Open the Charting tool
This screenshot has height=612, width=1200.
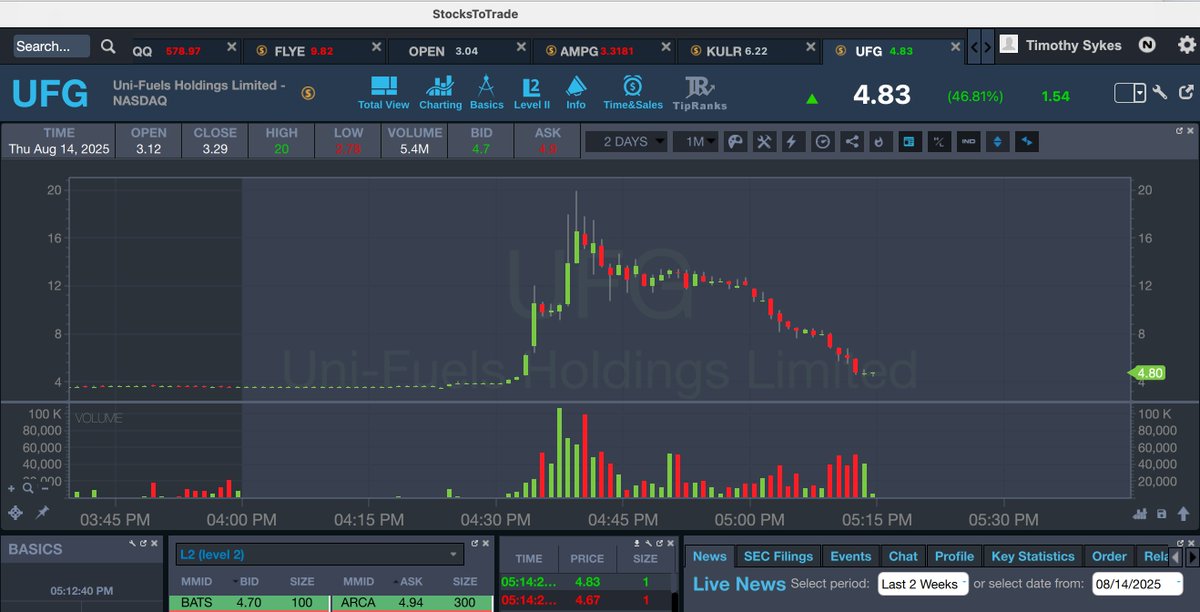[440, 92]
